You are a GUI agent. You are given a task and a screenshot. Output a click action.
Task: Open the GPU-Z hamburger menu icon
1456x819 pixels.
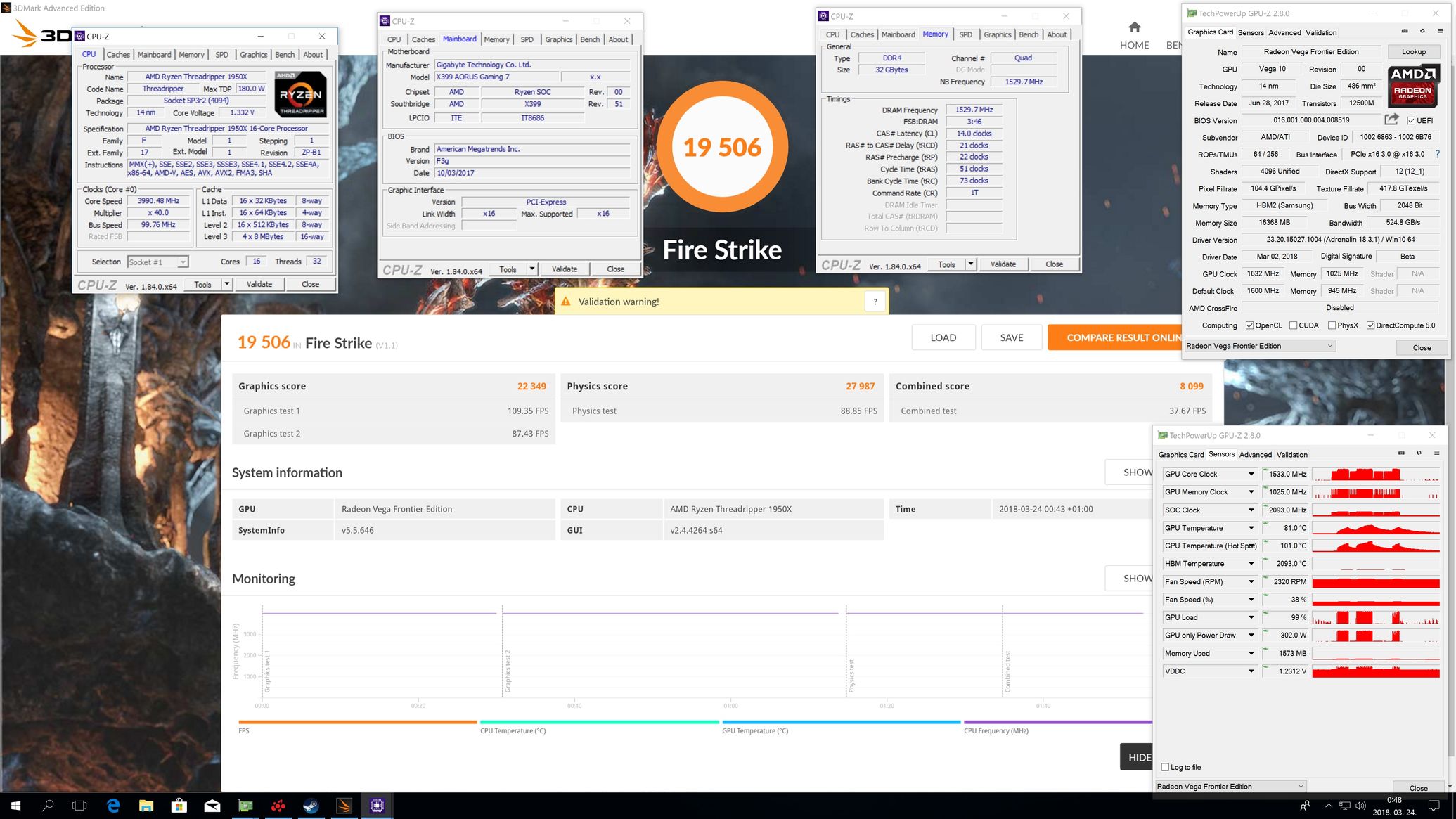click(1440, 31)
